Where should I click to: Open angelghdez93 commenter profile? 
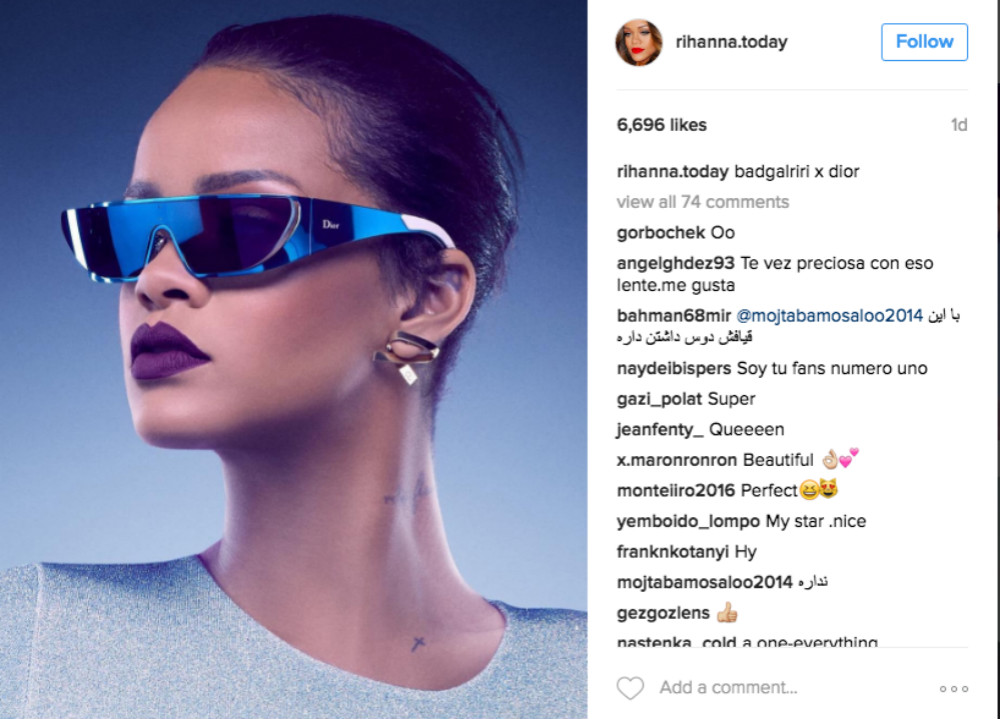tap(675, 263)
